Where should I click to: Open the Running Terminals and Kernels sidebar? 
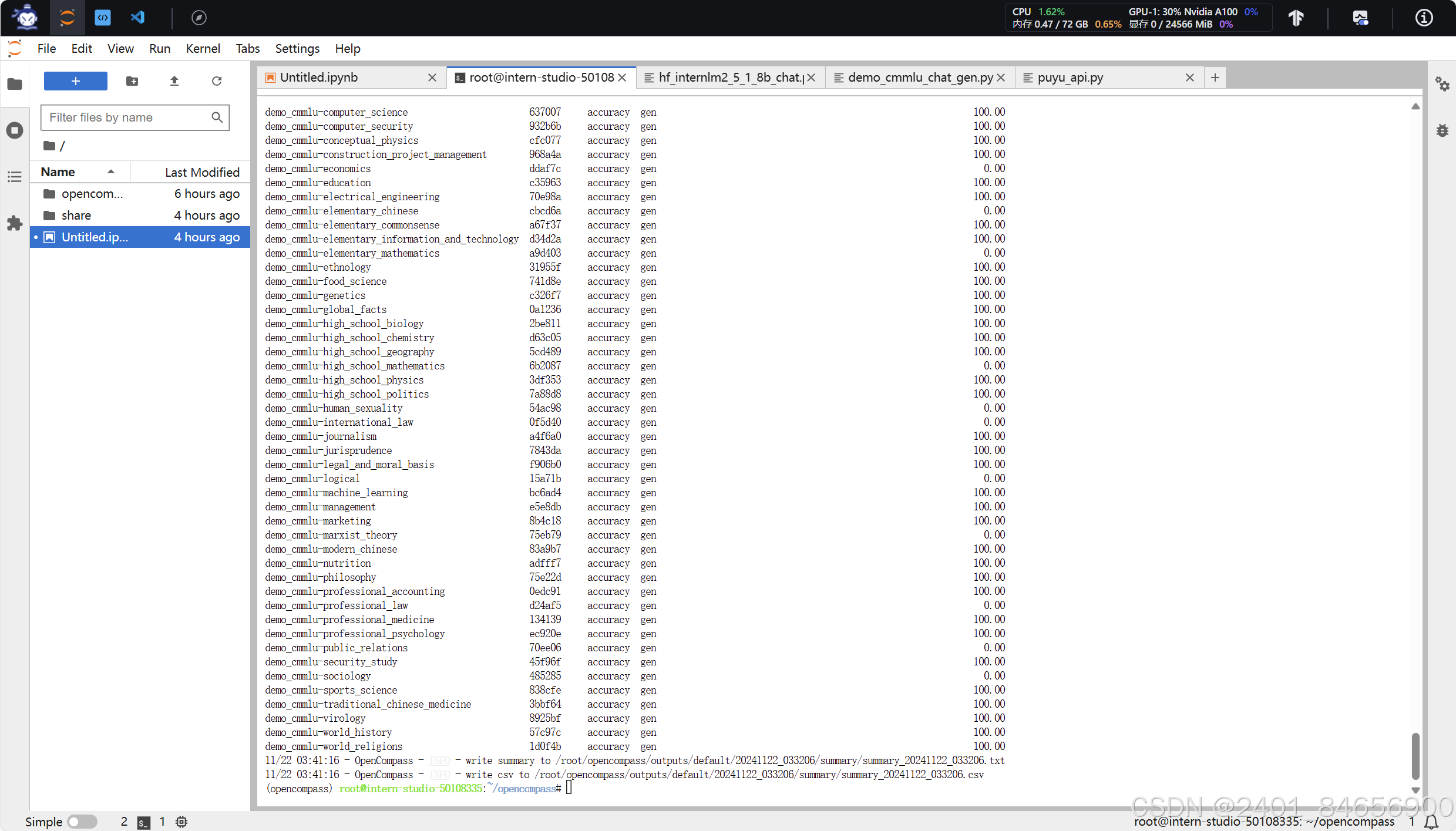(15, 130)
